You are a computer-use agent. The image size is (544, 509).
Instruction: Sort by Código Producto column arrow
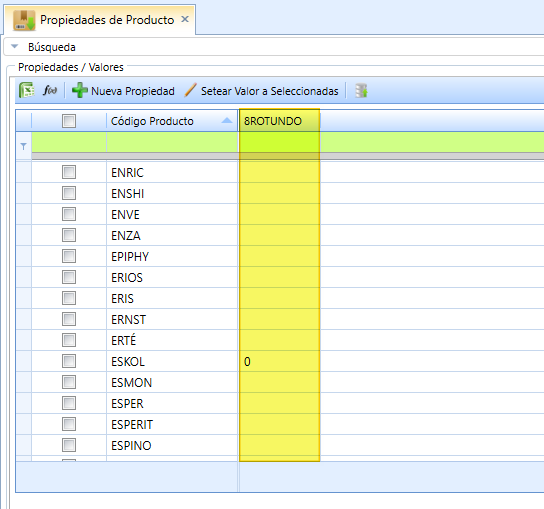tap(227, 120)
